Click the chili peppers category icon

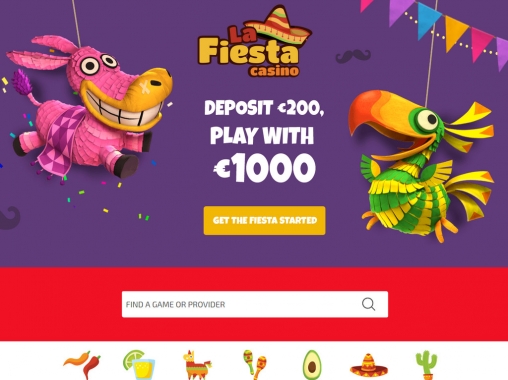coord(82,365)
